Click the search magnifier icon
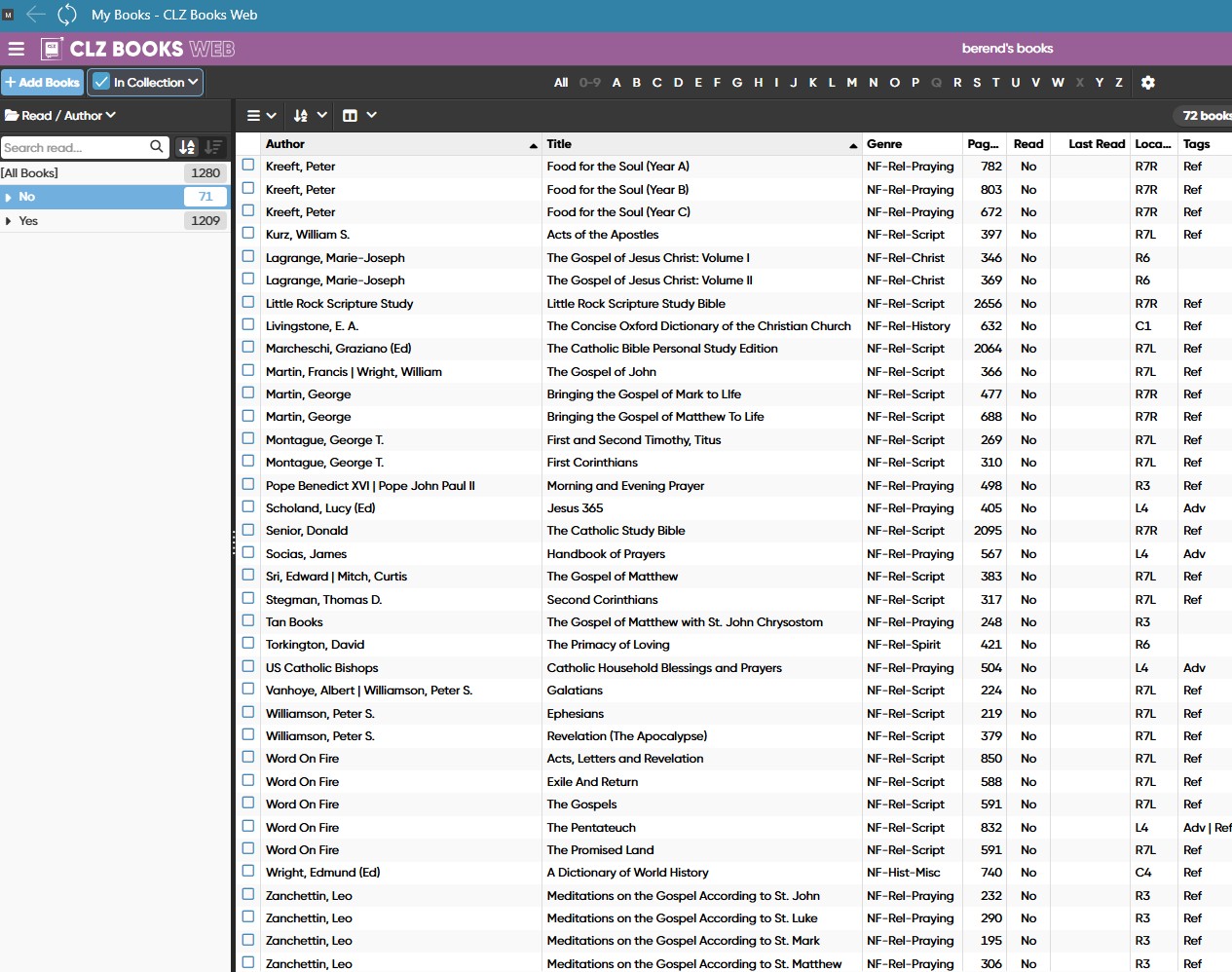Image resolution: width=1232 pixels, height=972 pixels. click(156, 147)
